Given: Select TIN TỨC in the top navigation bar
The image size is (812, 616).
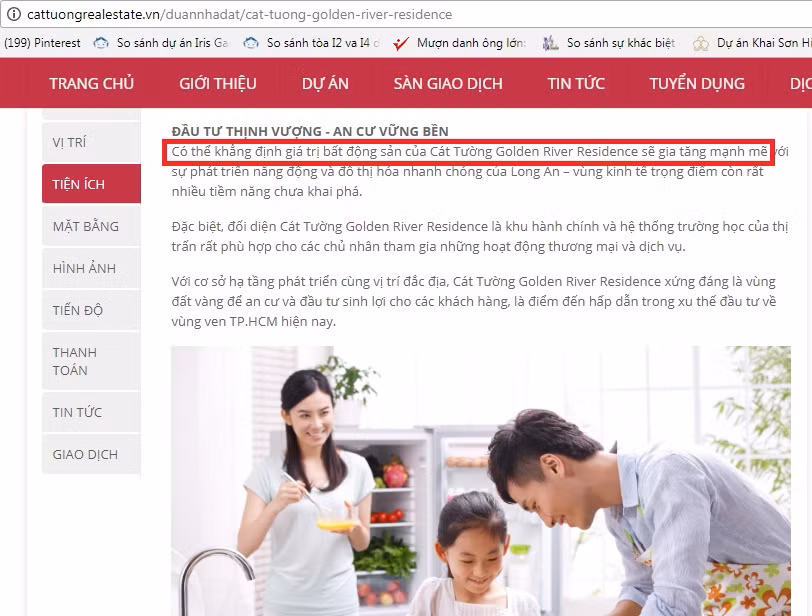Looking at the screenshot, I should tap(576, 83).
